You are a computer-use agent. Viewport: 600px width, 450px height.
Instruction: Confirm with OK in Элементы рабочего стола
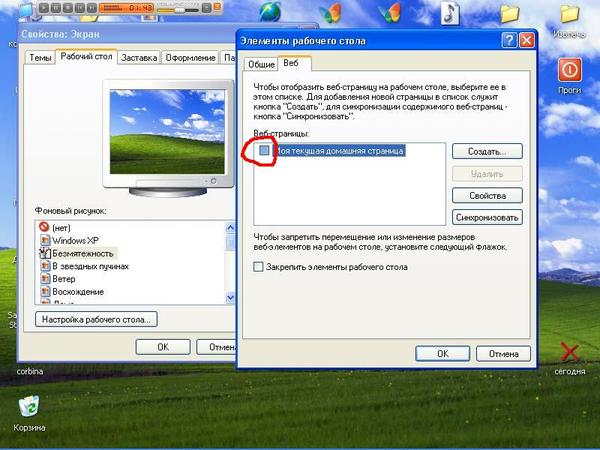443,354
